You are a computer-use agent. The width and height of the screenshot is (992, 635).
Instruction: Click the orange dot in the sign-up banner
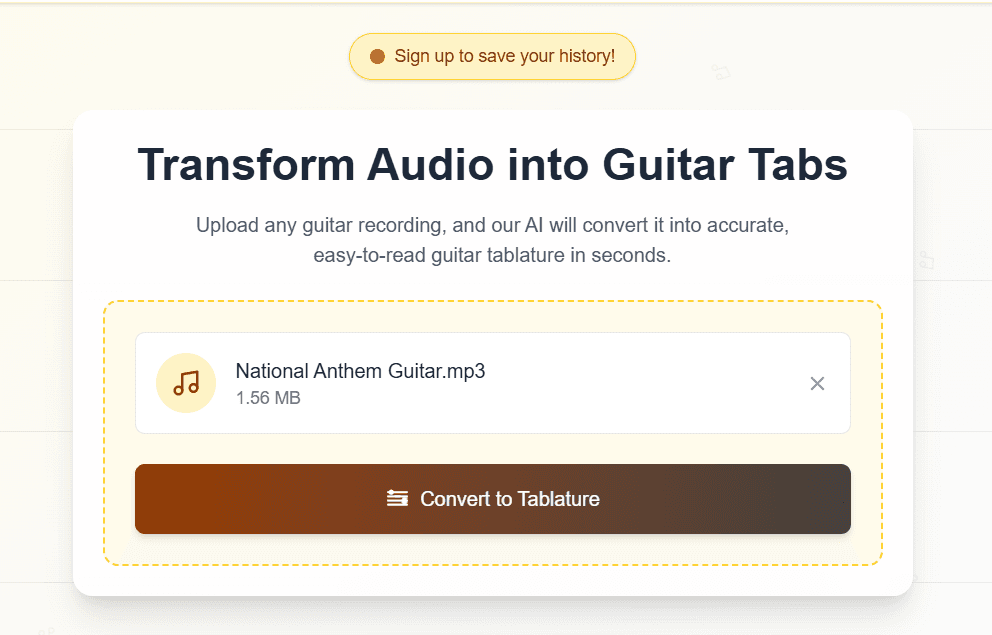pos(377,57)
